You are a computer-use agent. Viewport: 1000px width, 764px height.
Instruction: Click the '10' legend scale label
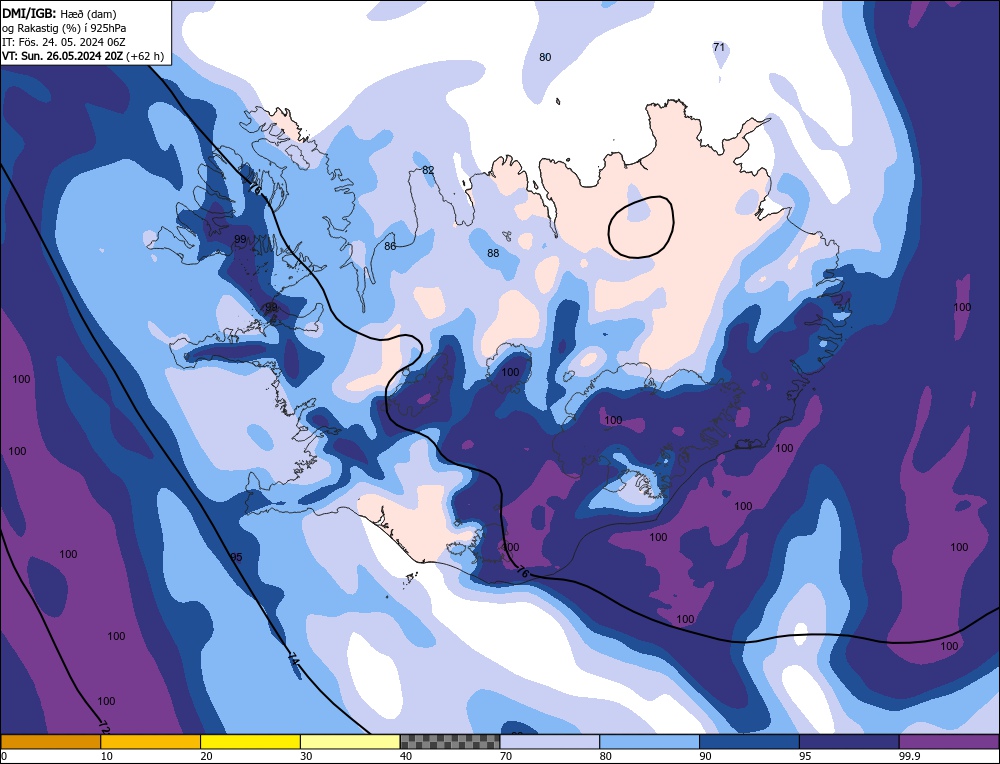[x=107, y=756]
